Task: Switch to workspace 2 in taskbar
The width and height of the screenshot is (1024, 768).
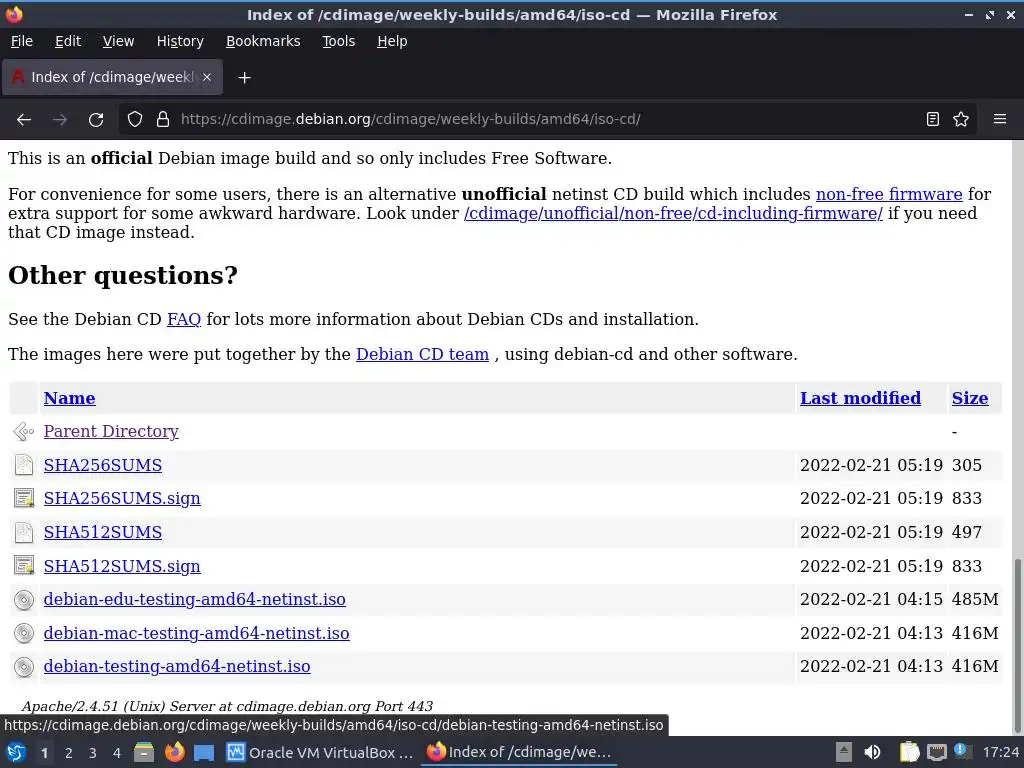Action: pyautogui.click(x=69, y=753)
